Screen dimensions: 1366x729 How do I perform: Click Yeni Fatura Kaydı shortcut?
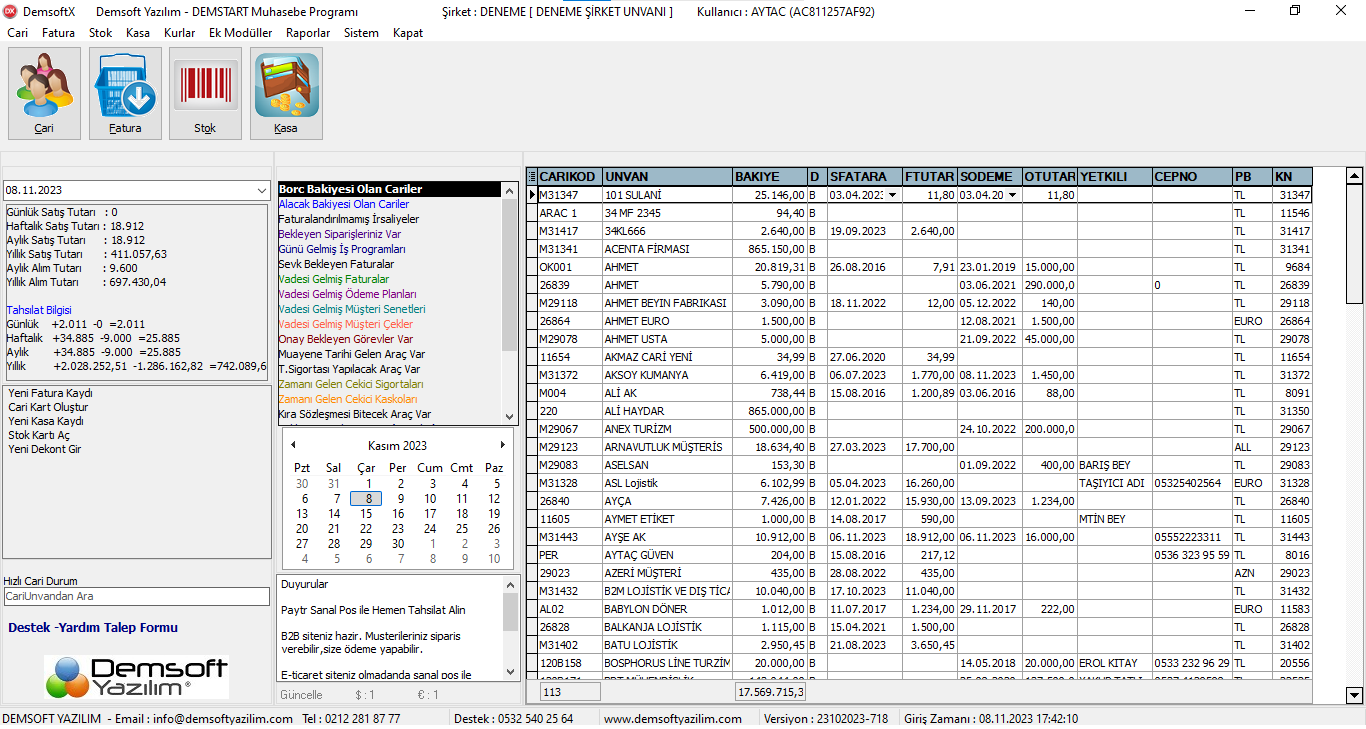pyautogui.click(x=50, y=393)
